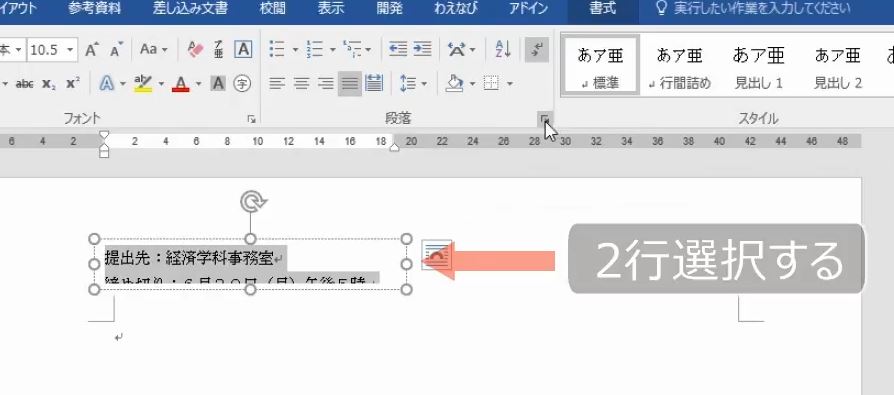Toggle strikethrough (abc) formatting

tap(25, 84)
